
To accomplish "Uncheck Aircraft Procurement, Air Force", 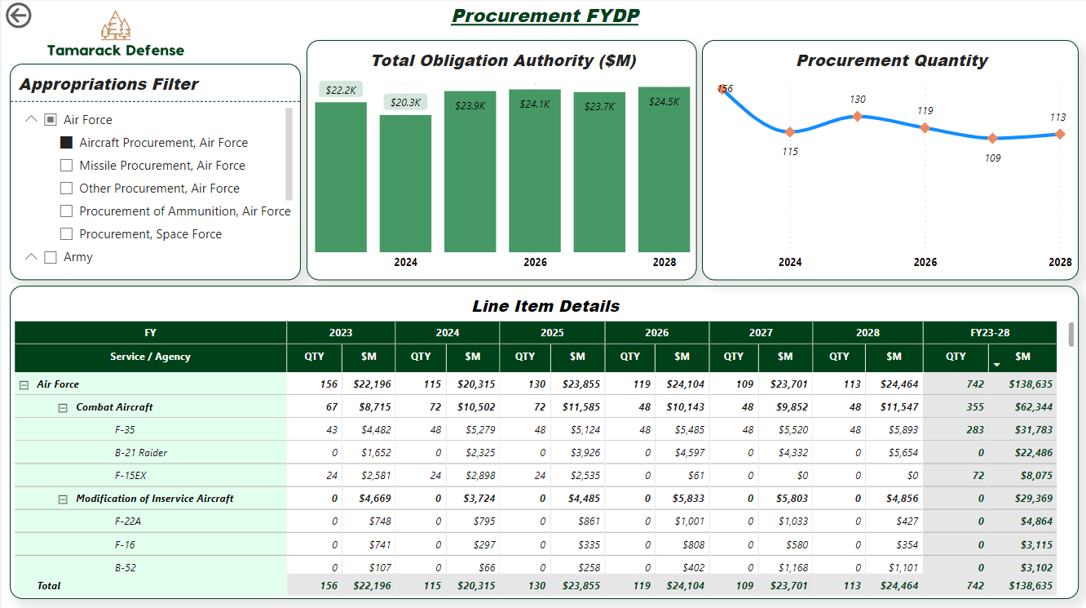I will [x=66, y=142].
